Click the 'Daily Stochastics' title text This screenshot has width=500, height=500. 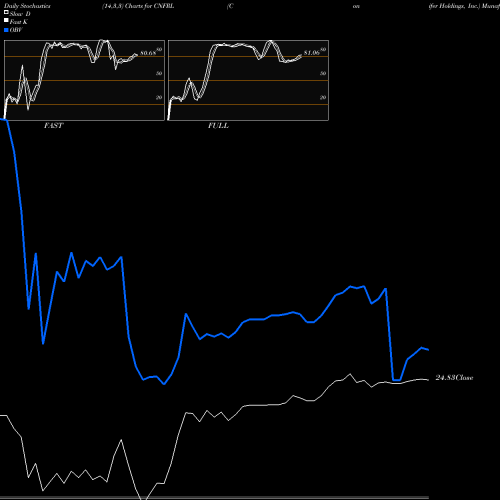tap(27, 6)
